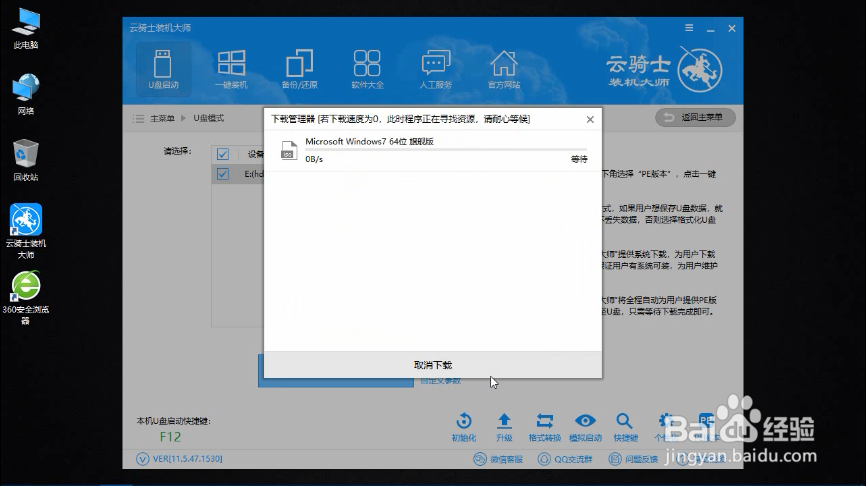Click the Windows7 download progress bar
The image size is (866, 486).
pos(446,150)
